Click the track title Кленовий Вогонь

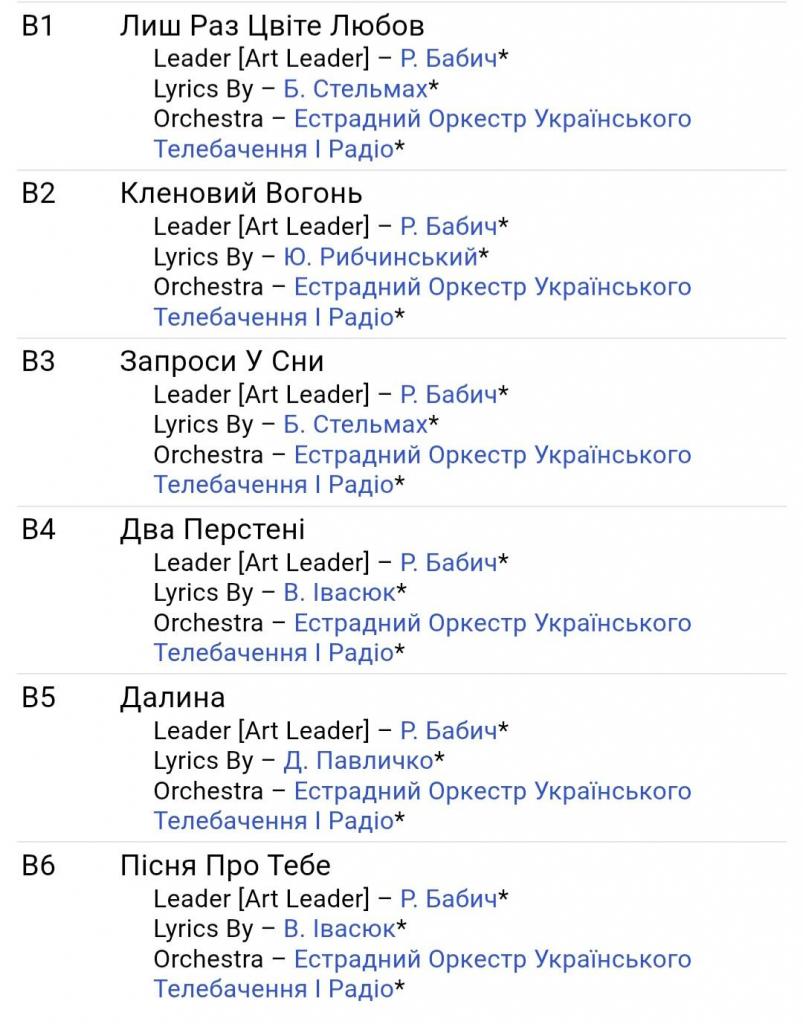click(241, 193)
